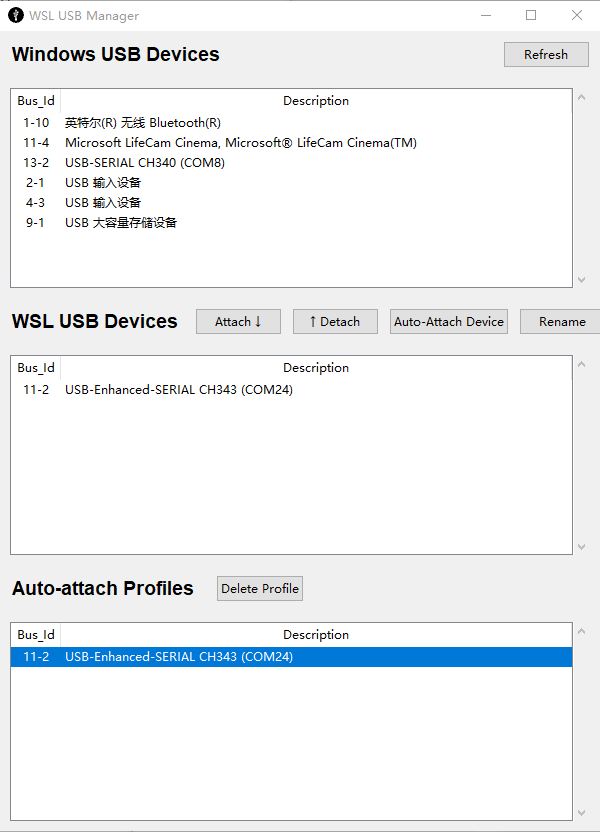Click the Refresh button
Viewport: 600px width, 832px height.
tap(545, 54)
